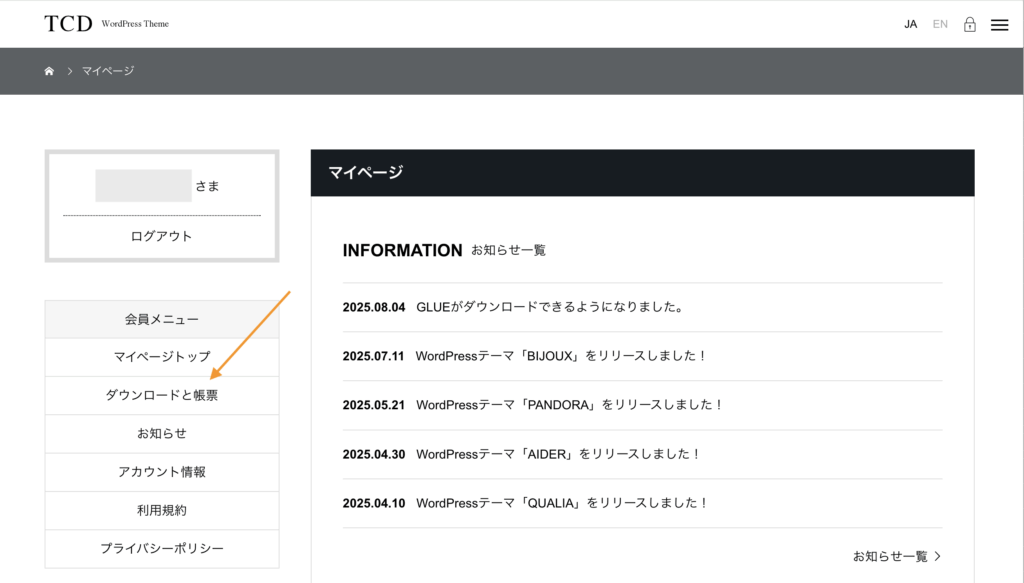The width and height of the screenshot is (1024, 583).
Task: Click the ログアウト link
Action: click(161, 236)
